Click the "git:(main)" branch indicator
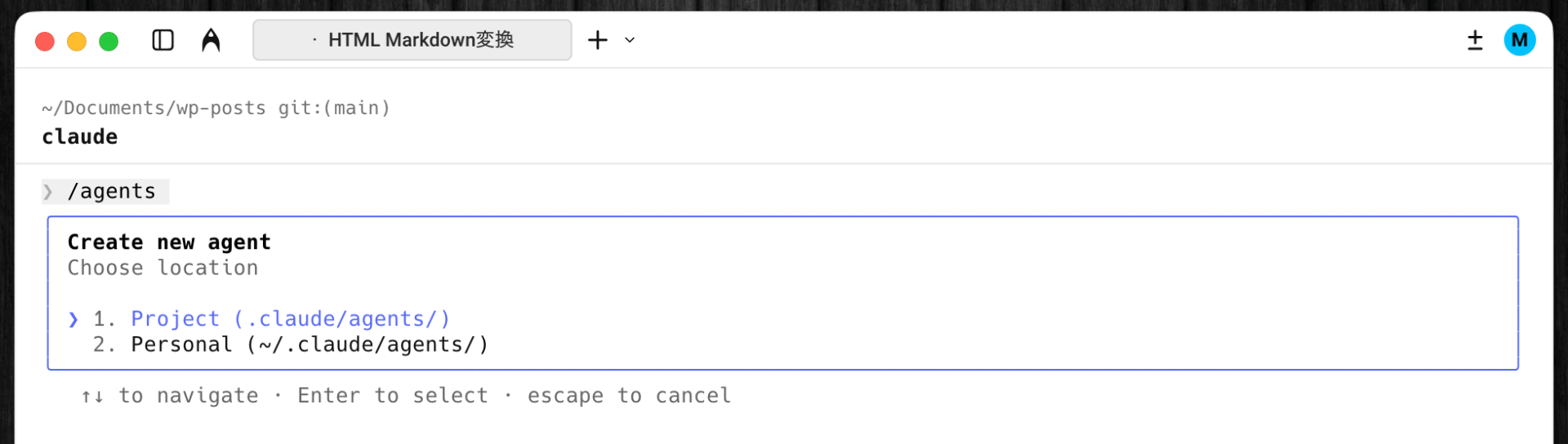Viewport: 1568px width, 444px height. tap(334, 108)
